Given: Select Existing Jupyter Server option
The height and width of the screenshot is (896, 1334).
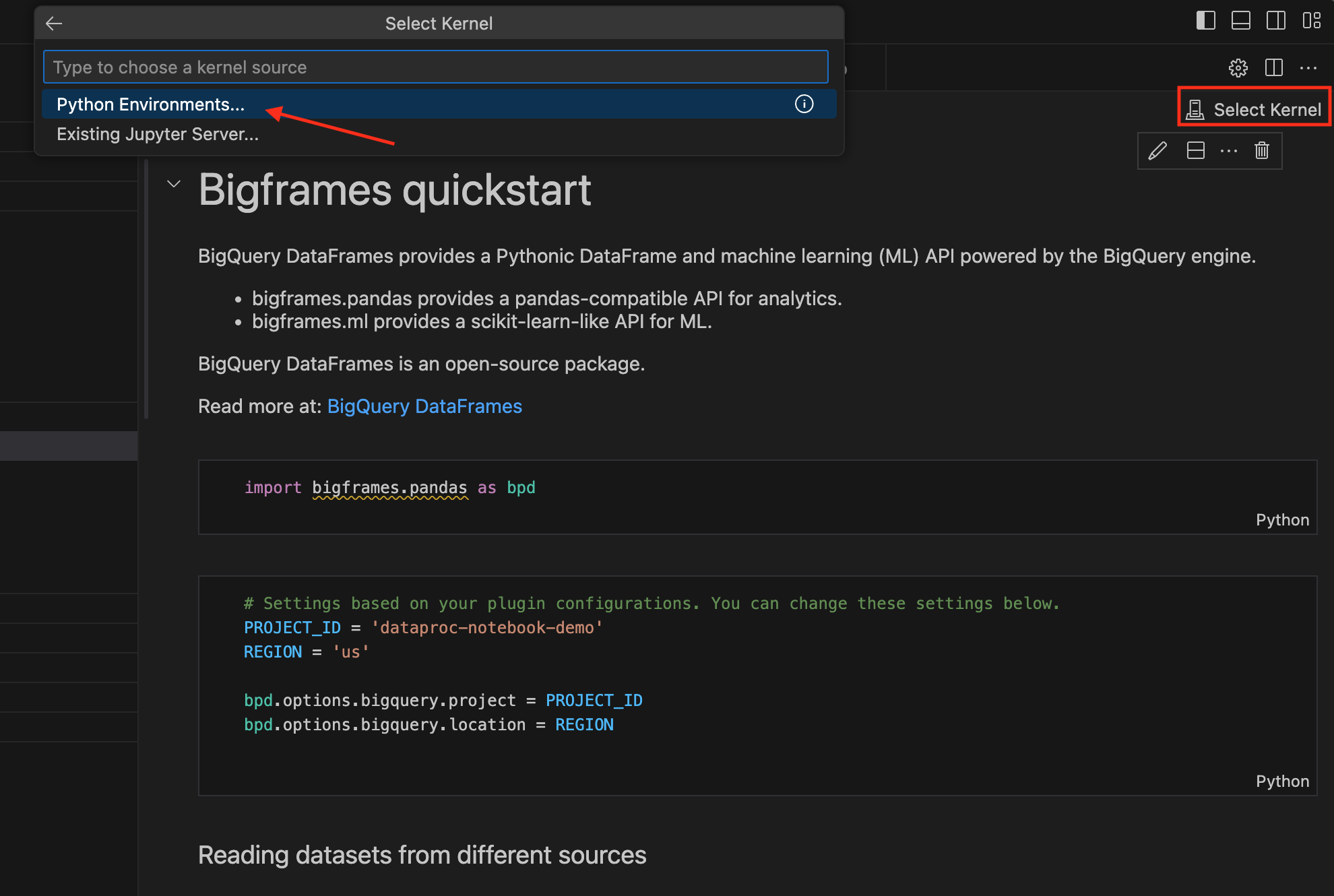Looking at the screenshot, I should pyautogui.click(x=156, y=133).
